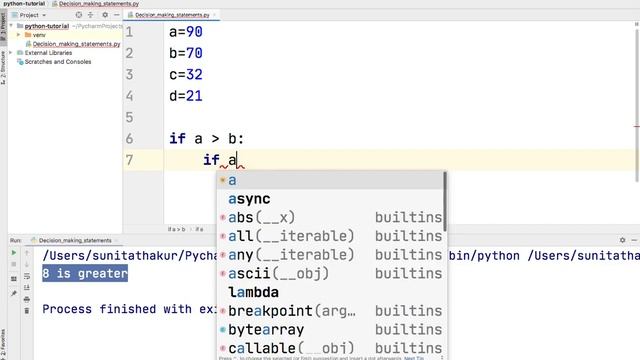Choose 'all(__iterable)' completion suggestion
The width and height of the screenshot is (640, 360).
click(x=331, y=236)
